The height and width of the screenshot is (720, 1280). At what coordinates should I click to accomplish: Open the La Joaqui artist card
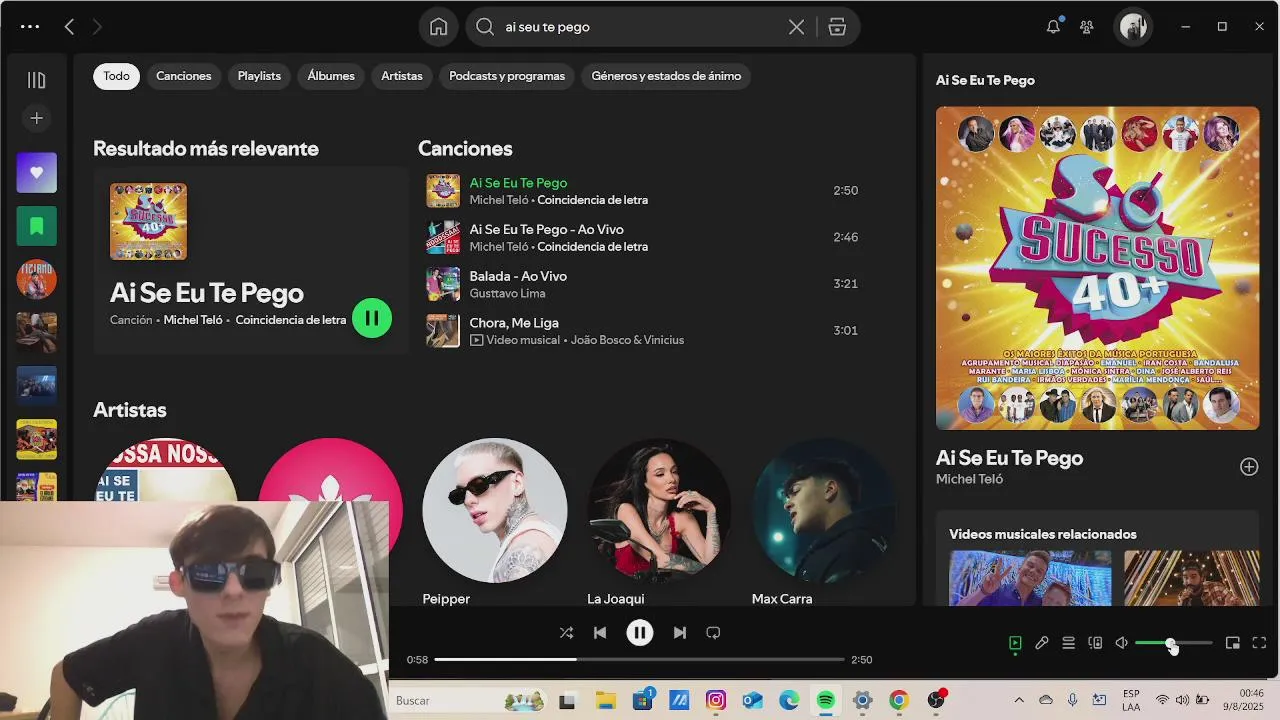coord(658,522)
